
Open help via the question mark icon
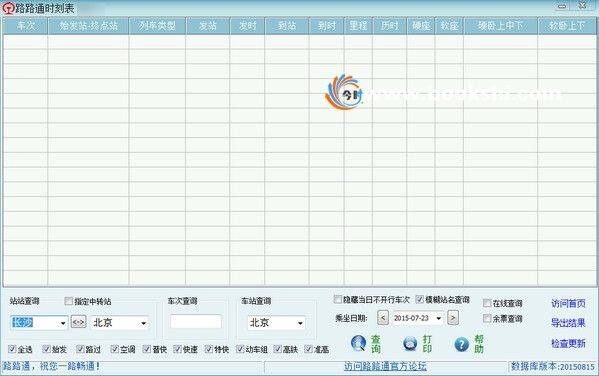pos(461,344)
